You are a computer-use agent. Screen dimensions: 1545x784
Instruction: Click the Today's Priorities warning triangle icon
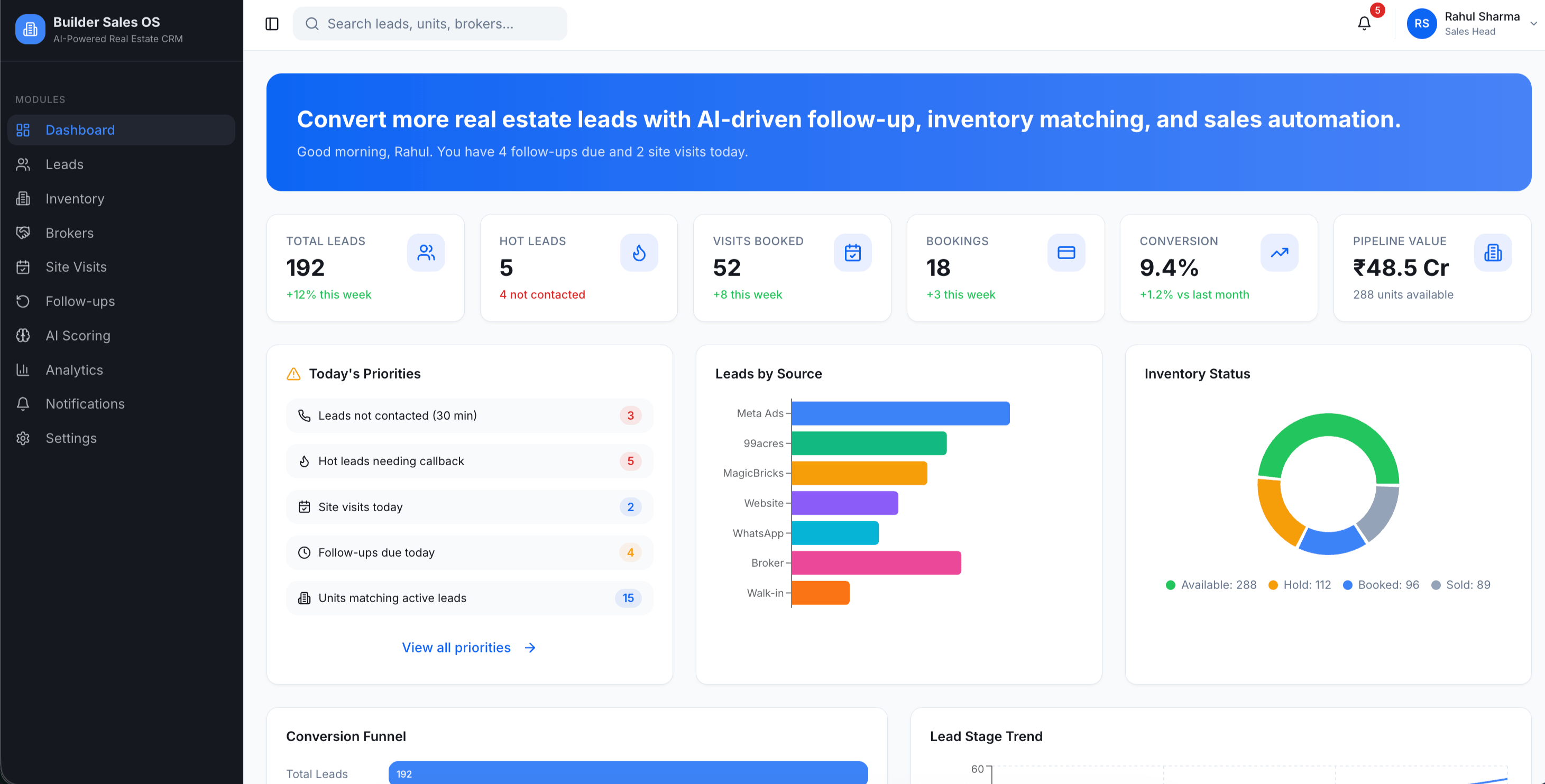pyautogui.click(x=293, y=374)
